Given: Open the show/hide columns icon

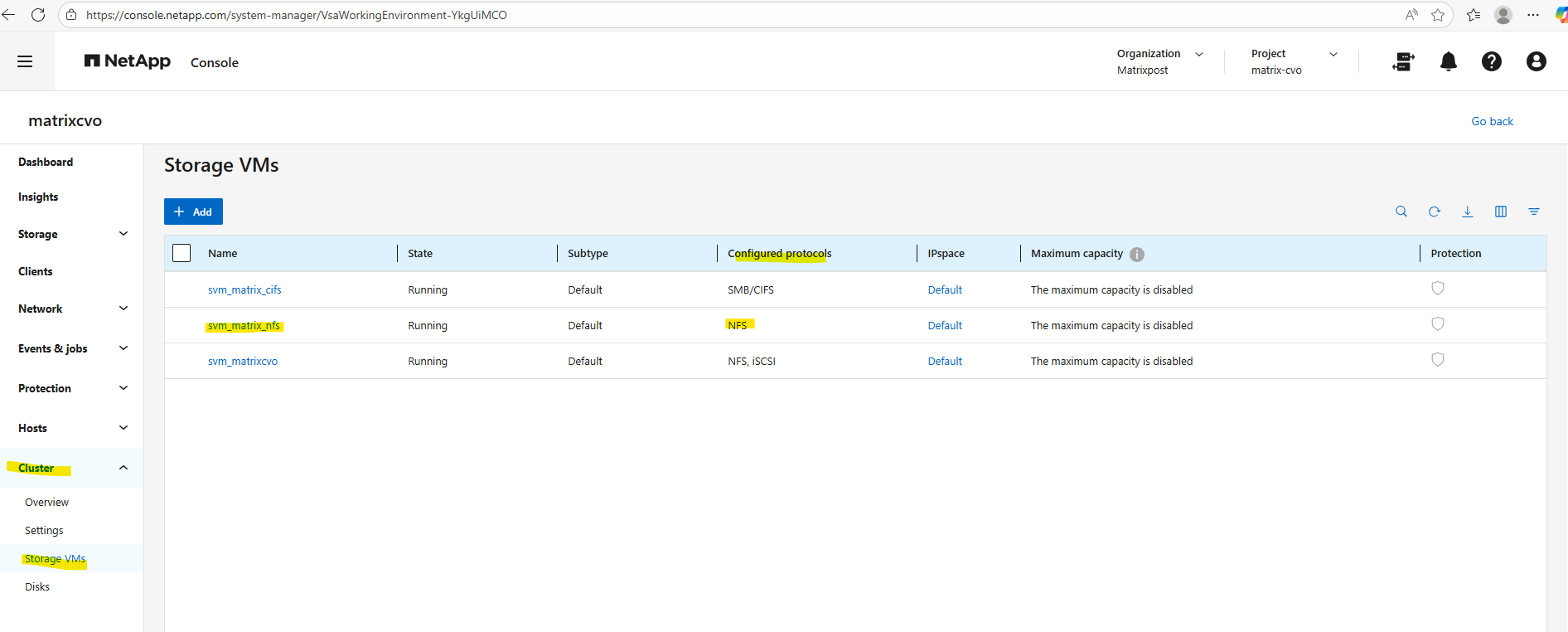Looking at the screenshot, I should (x=1500, y=211).
